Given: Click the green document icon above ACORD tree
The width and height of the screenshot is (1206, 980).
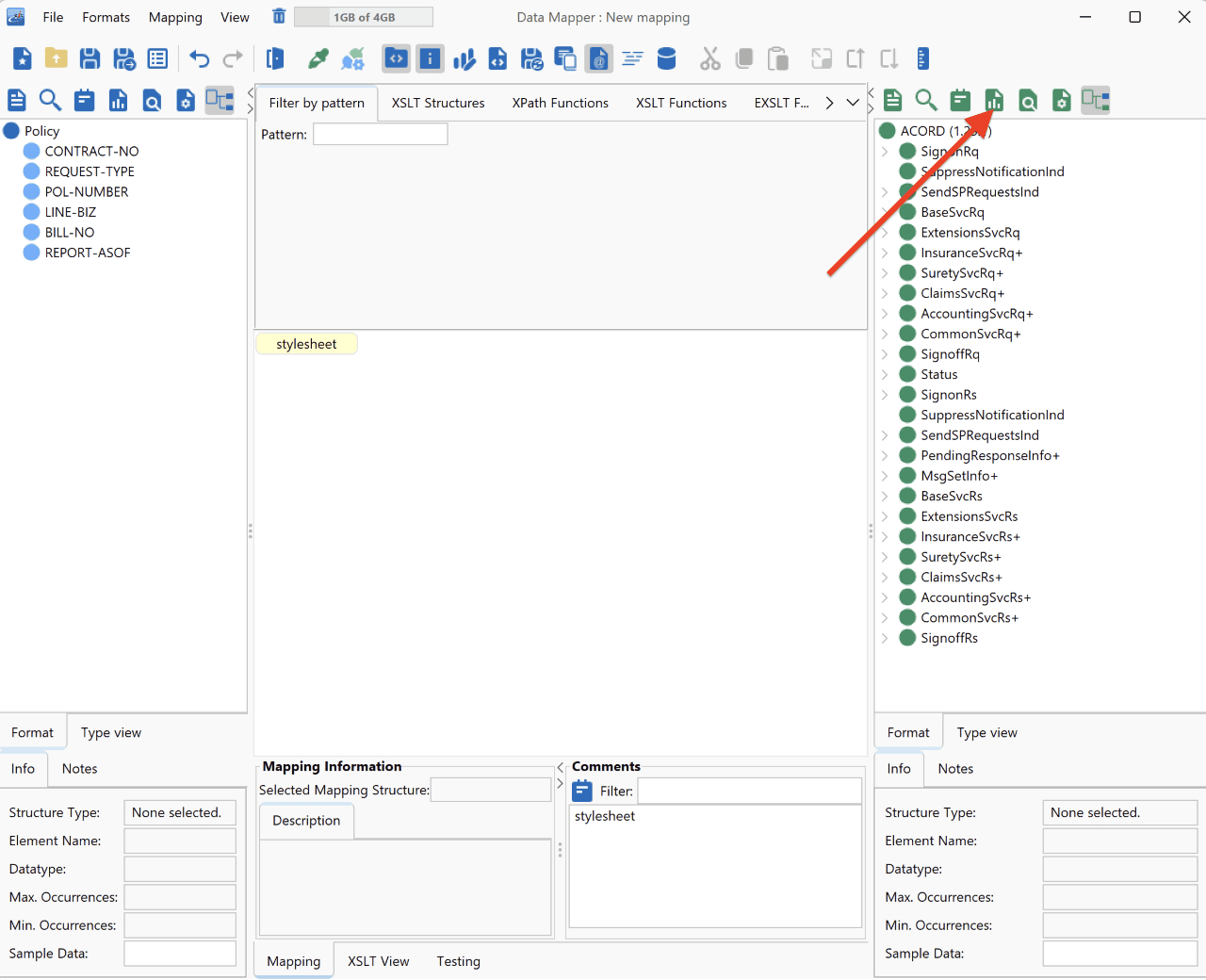Looking at the screenshot, I should pos(893,100).
